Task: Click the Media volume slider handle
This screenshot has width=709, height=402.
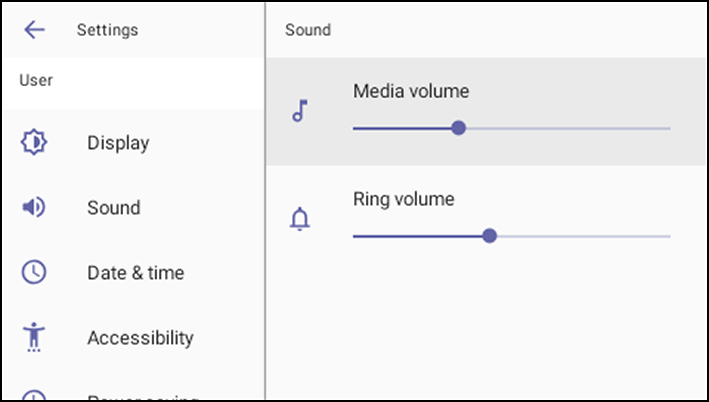Action: tap(458, 128)
